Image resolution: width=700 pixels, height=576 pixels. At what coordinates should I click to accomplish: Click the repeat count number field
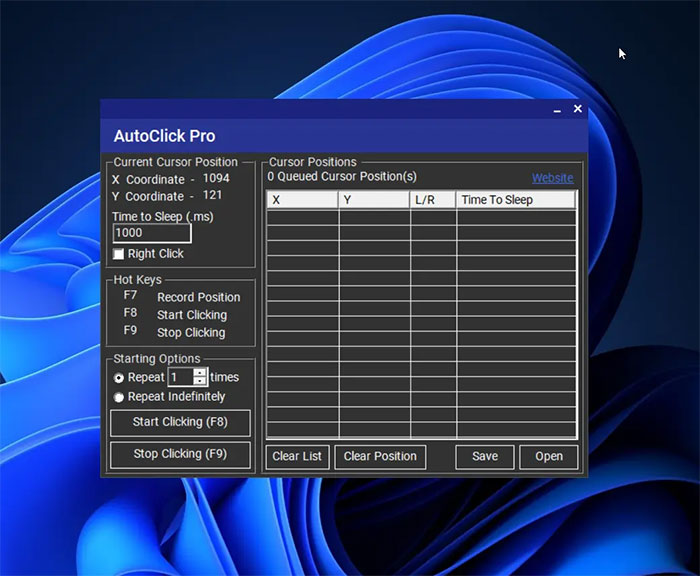pyautogui.click(x=179, y=377)
